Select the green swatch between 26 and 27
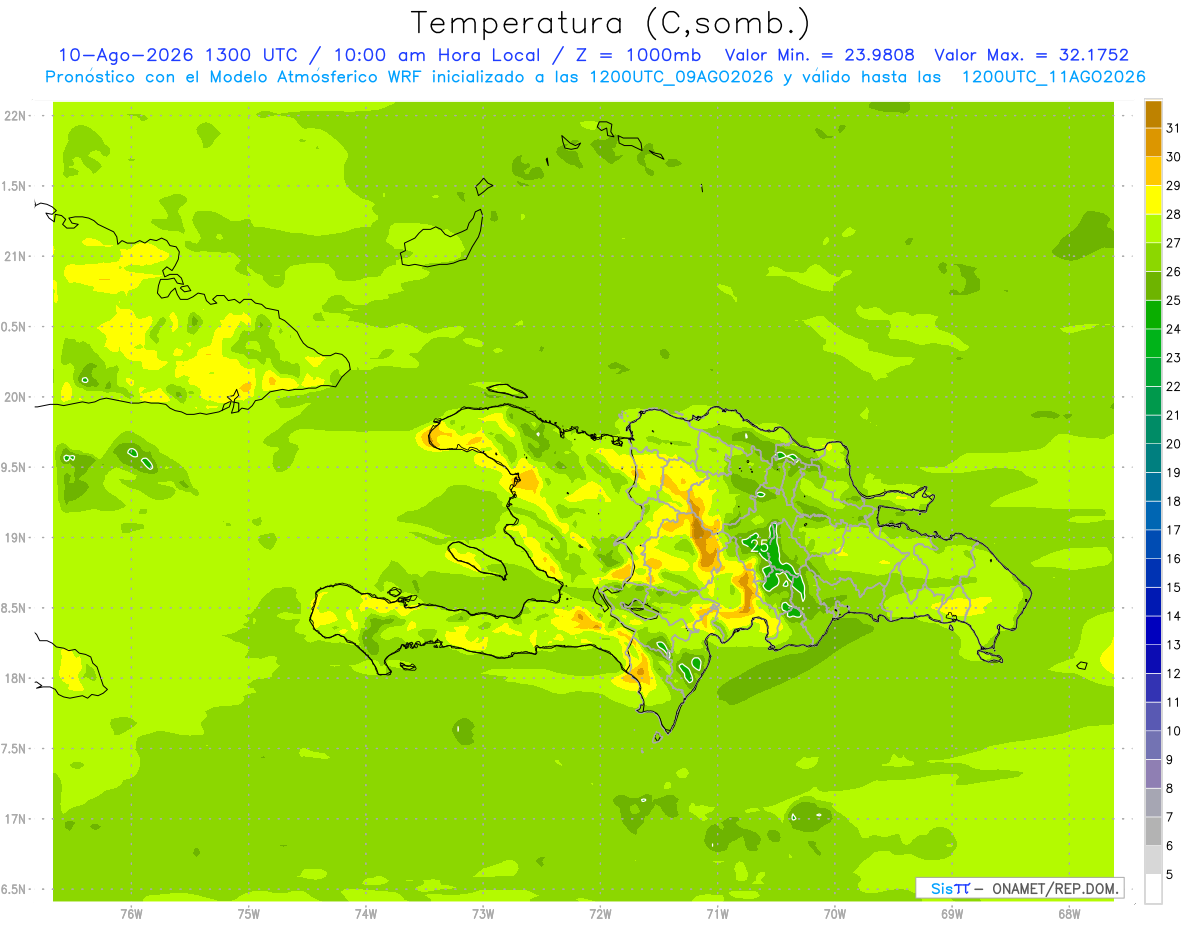This screenshot has height=927, width=1200. pyautogui.click(x=1153, y=257)
